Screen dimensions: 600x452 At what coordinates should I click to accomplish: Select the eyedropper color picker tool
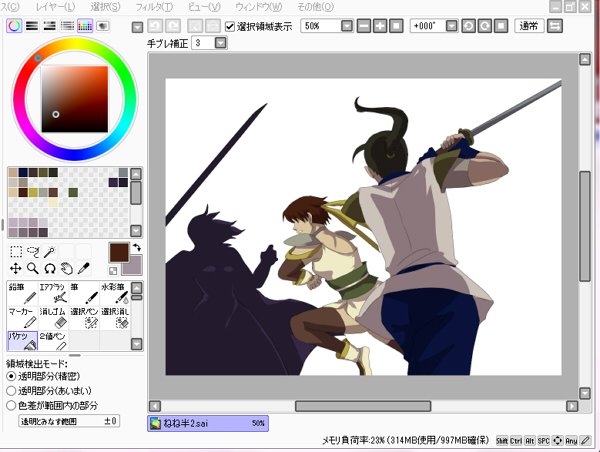[x=84, y=269]
